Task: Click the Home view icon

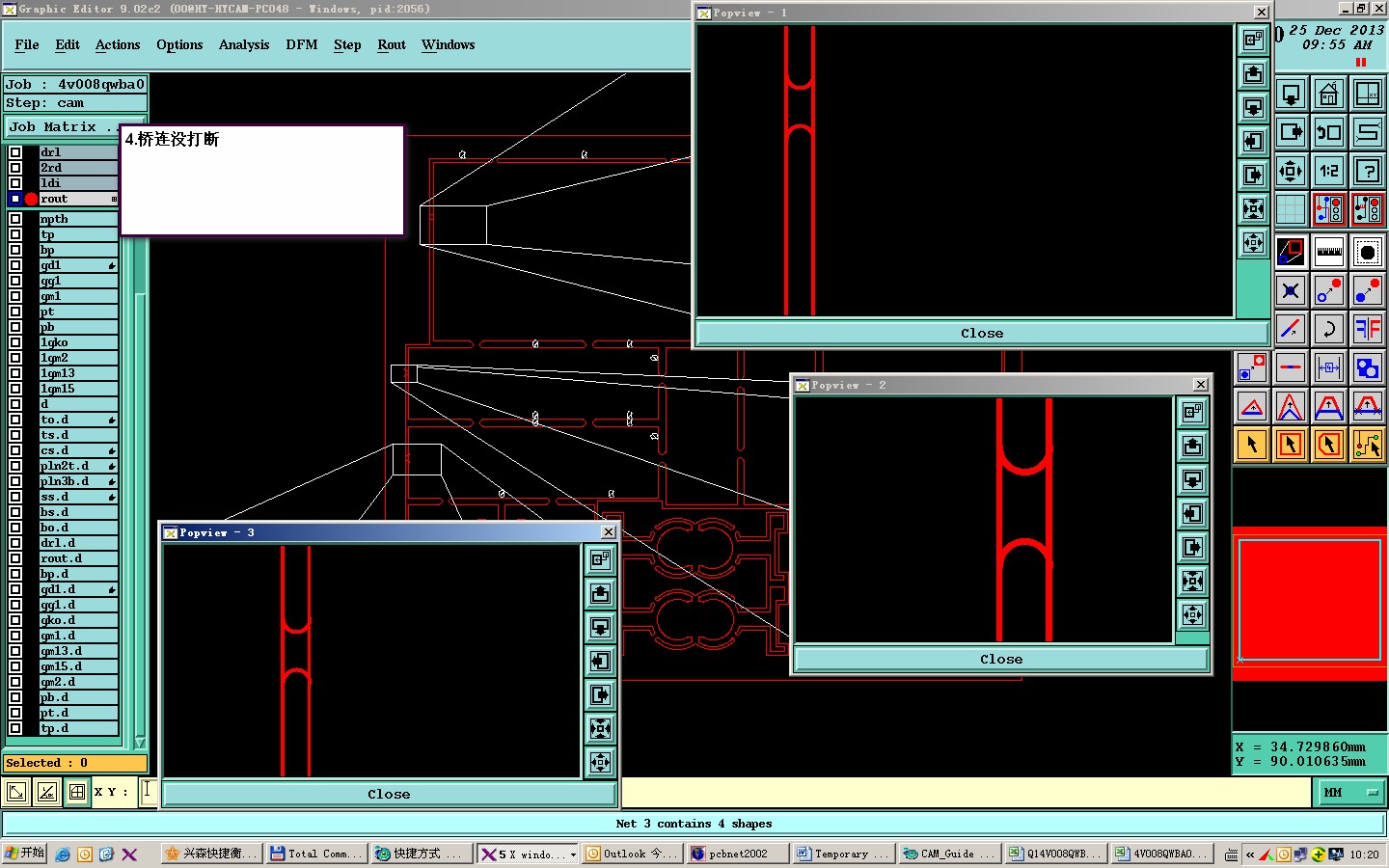Action: [1328, 95]
